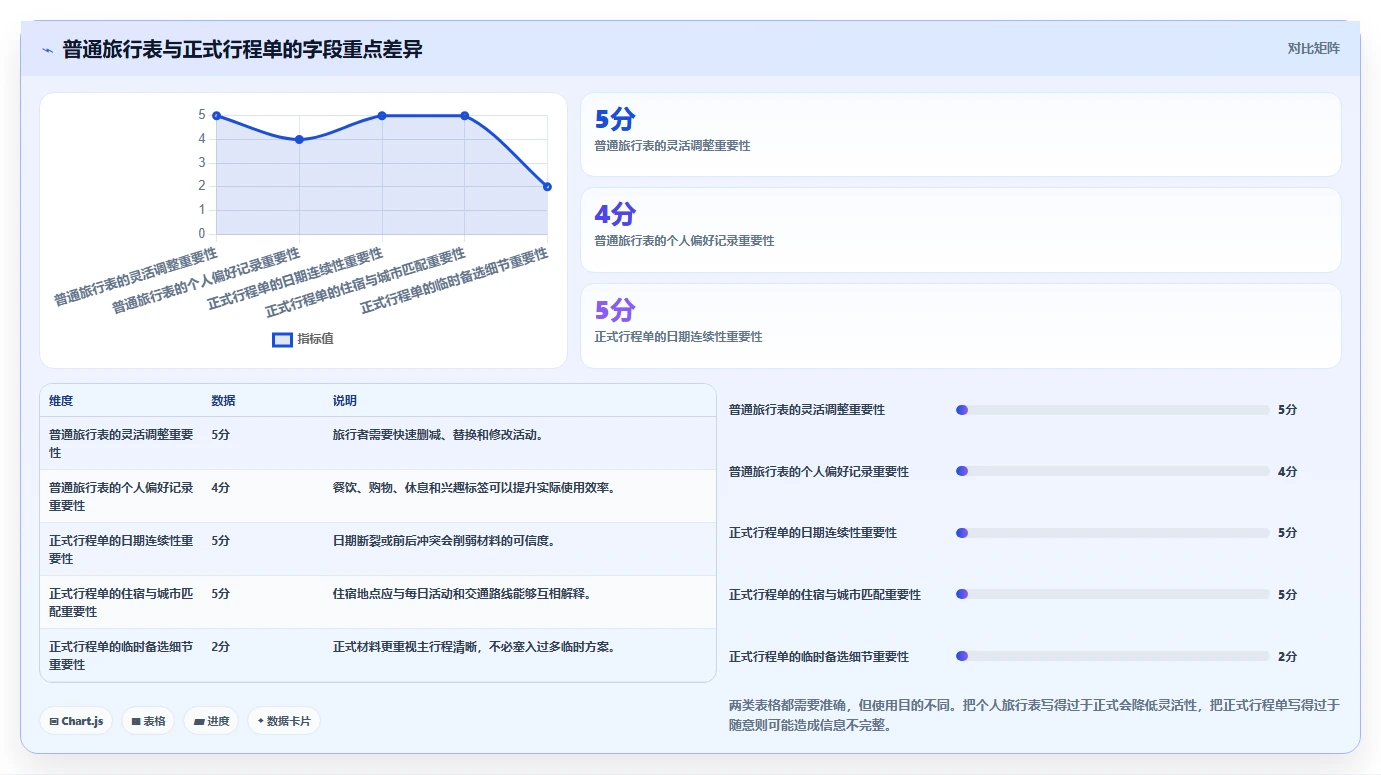
Task: Select the Chart.js tag chip
Action: point(77,721)
